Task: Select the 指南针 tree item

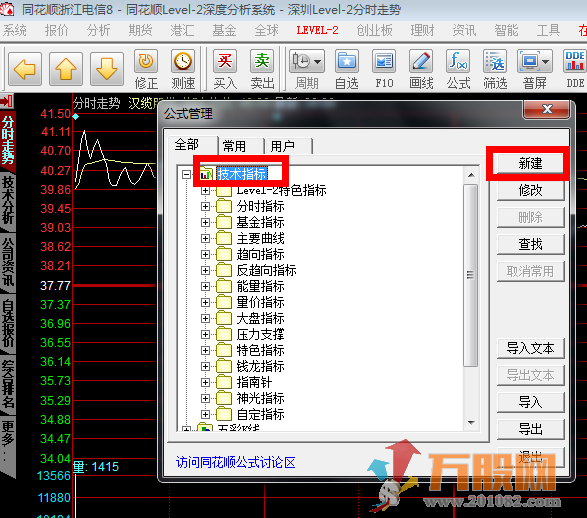Action: click(x=254, y=383)
